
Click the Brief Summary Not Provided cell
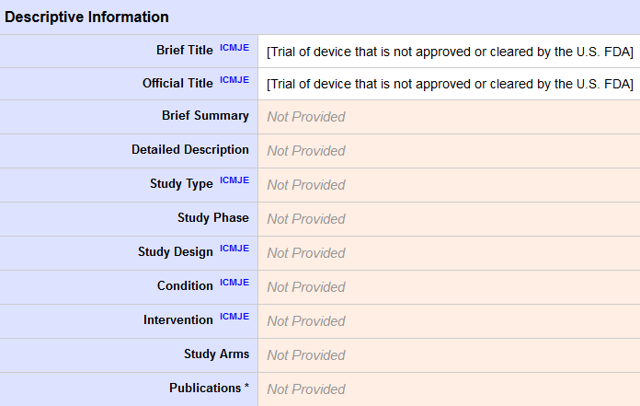click(449, 117)
